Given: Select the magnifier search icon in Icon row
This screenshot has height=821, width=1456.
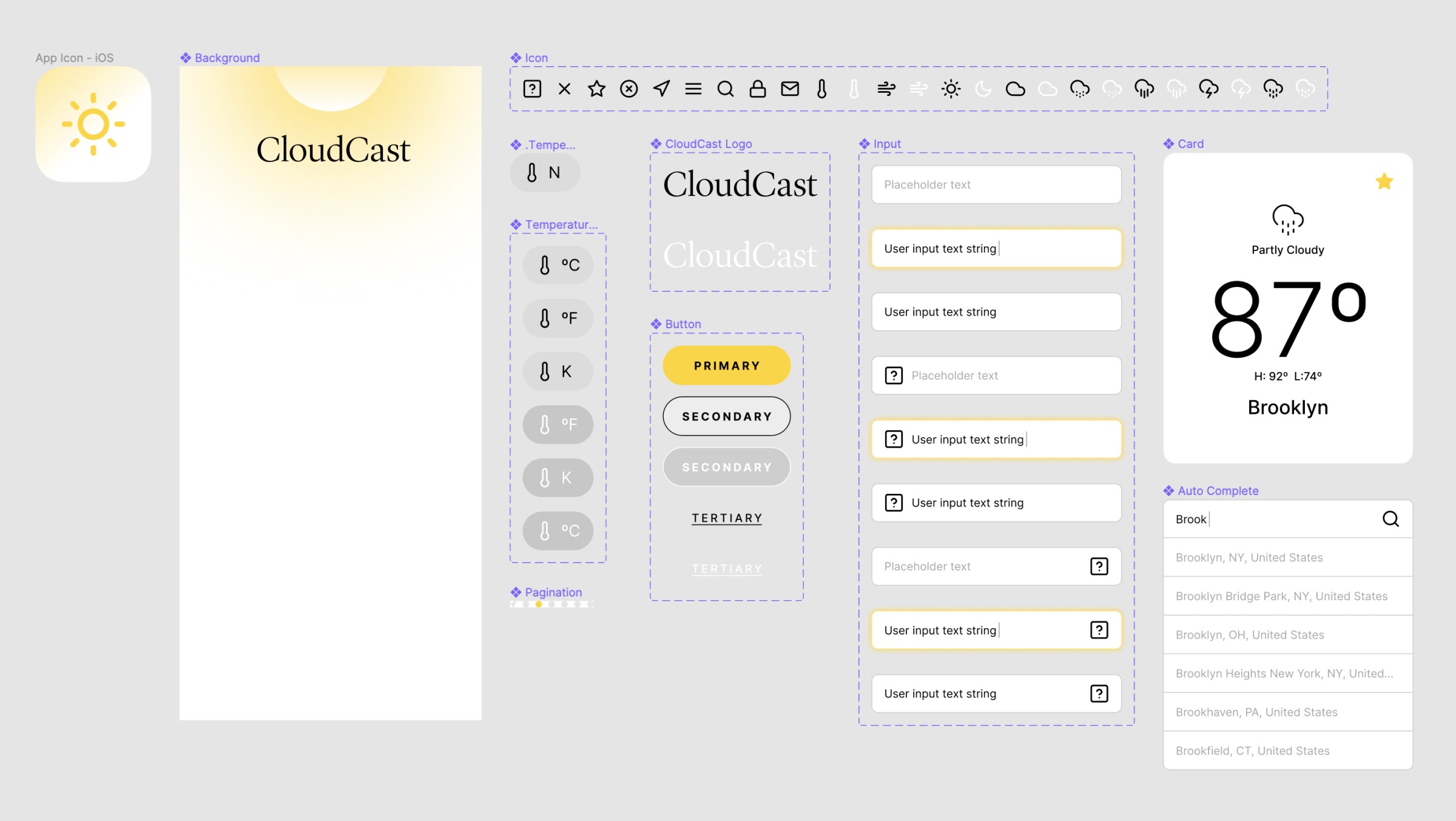Looking at the screenshot, I should click(x=726, y=89).
